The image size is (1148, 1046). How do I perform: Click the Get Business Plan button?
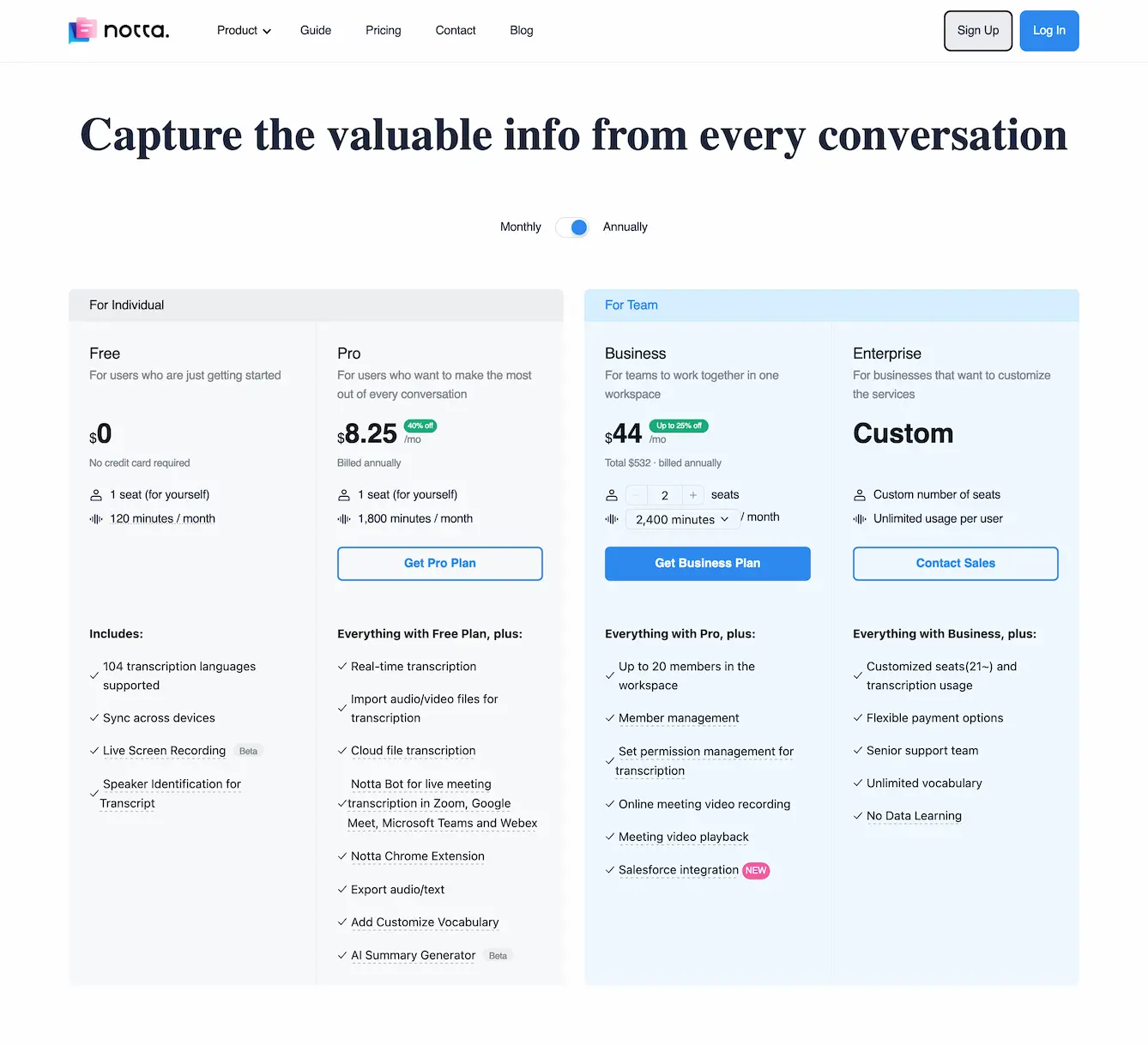coord(707,564)
